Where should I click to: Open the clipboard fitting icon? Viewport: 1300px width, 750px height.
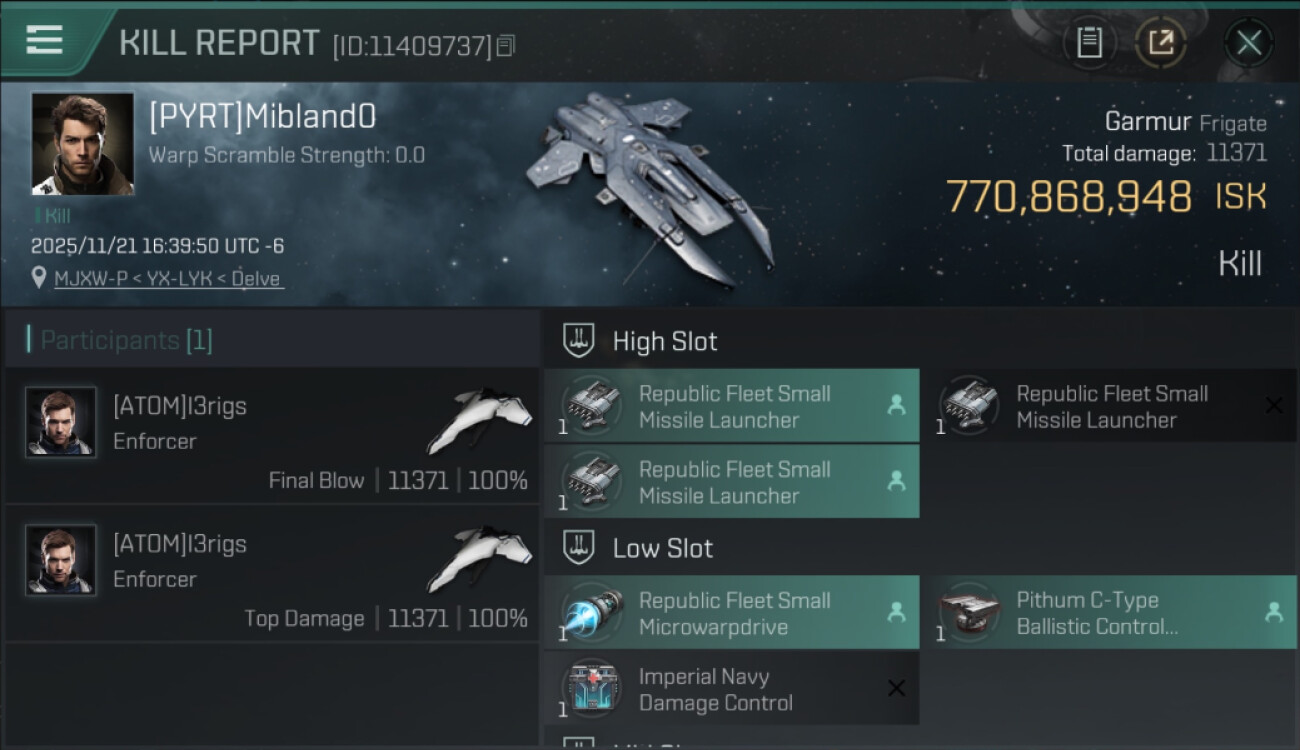[x=1089, y=43]
